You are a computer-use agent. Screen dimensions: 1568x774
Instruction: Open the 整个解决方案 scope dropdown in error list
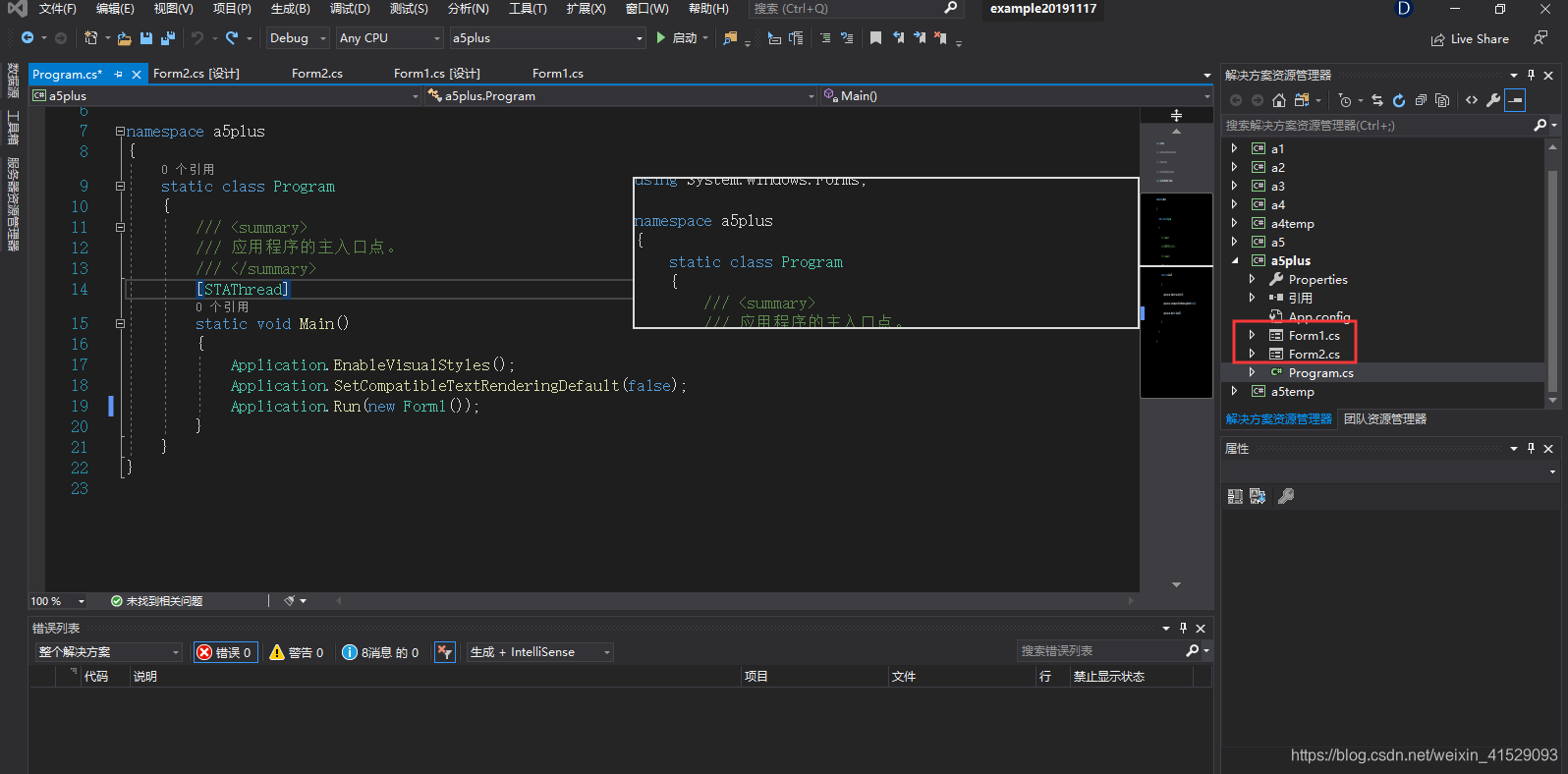tap(109, 652)
